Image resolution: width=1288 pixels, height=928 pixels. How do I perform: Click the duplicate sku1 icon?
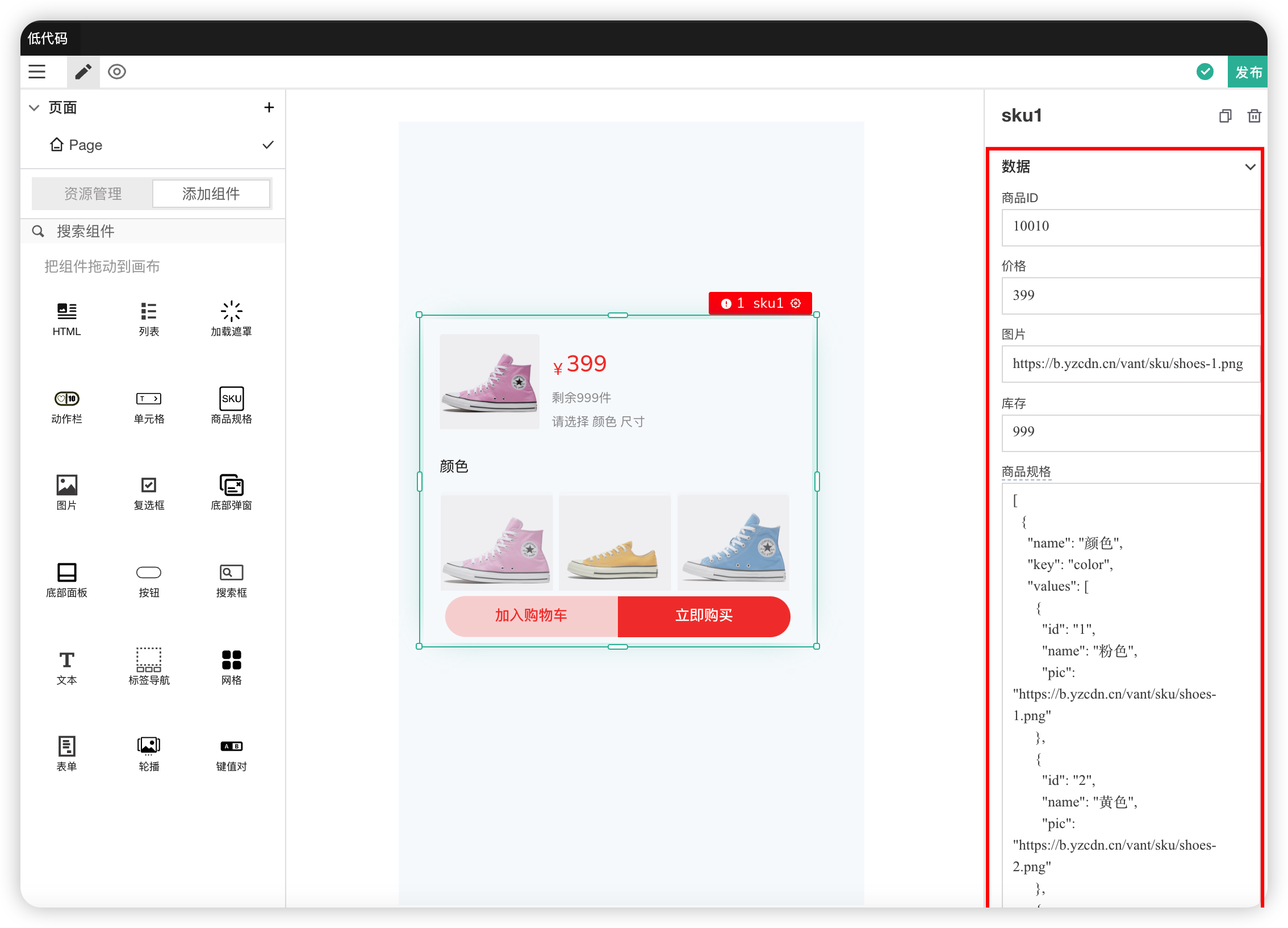1225,116
